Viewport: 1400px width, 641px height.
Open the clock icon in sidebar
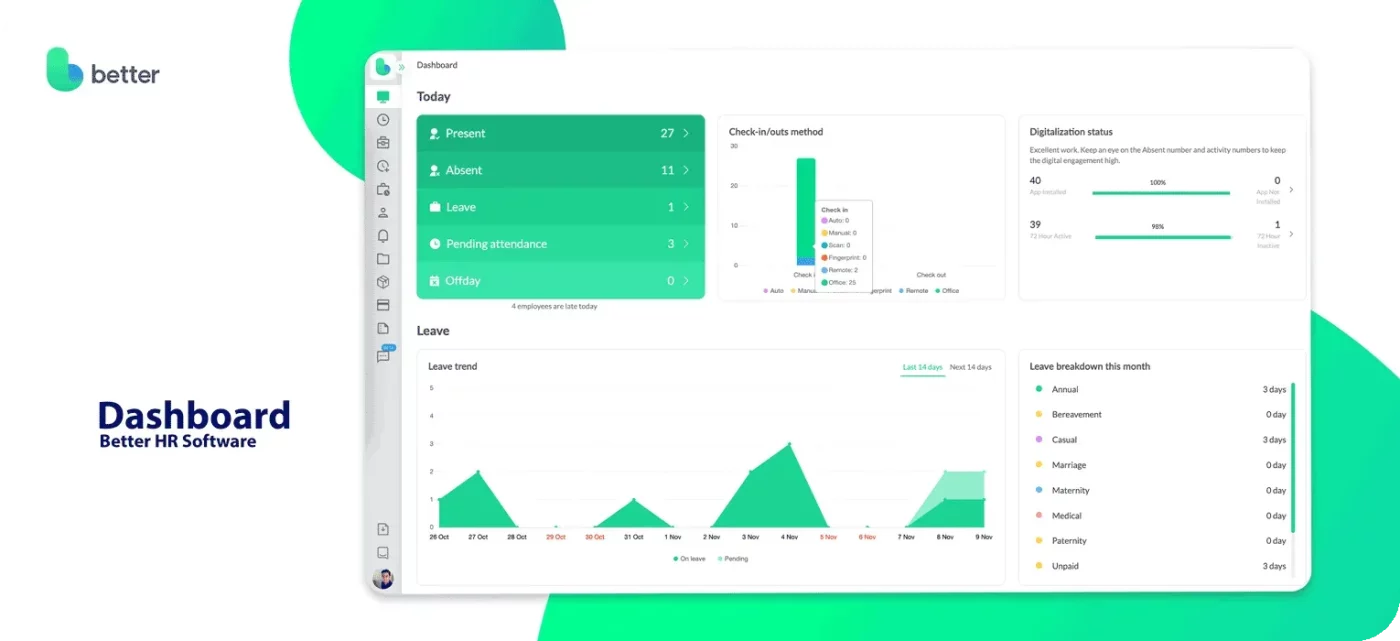(383, 120)
